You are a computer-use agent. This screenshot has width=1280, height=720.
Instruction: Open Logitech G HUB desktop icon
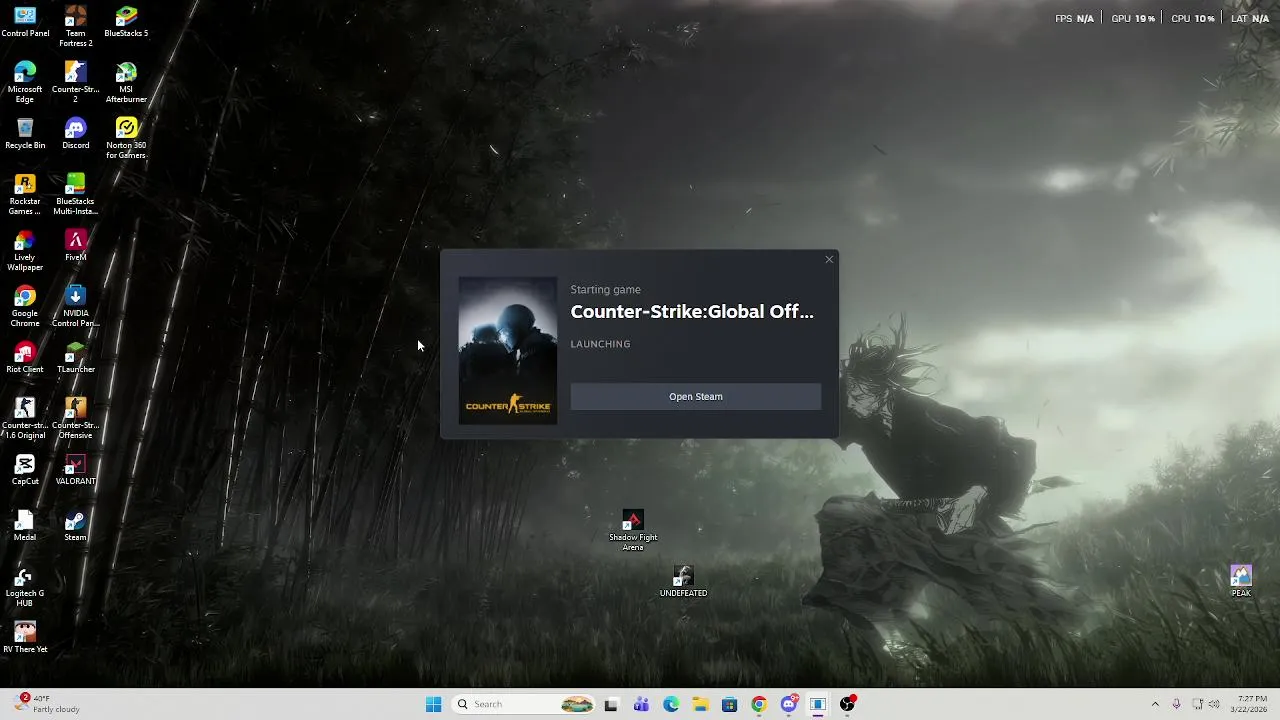click(25, 586)
